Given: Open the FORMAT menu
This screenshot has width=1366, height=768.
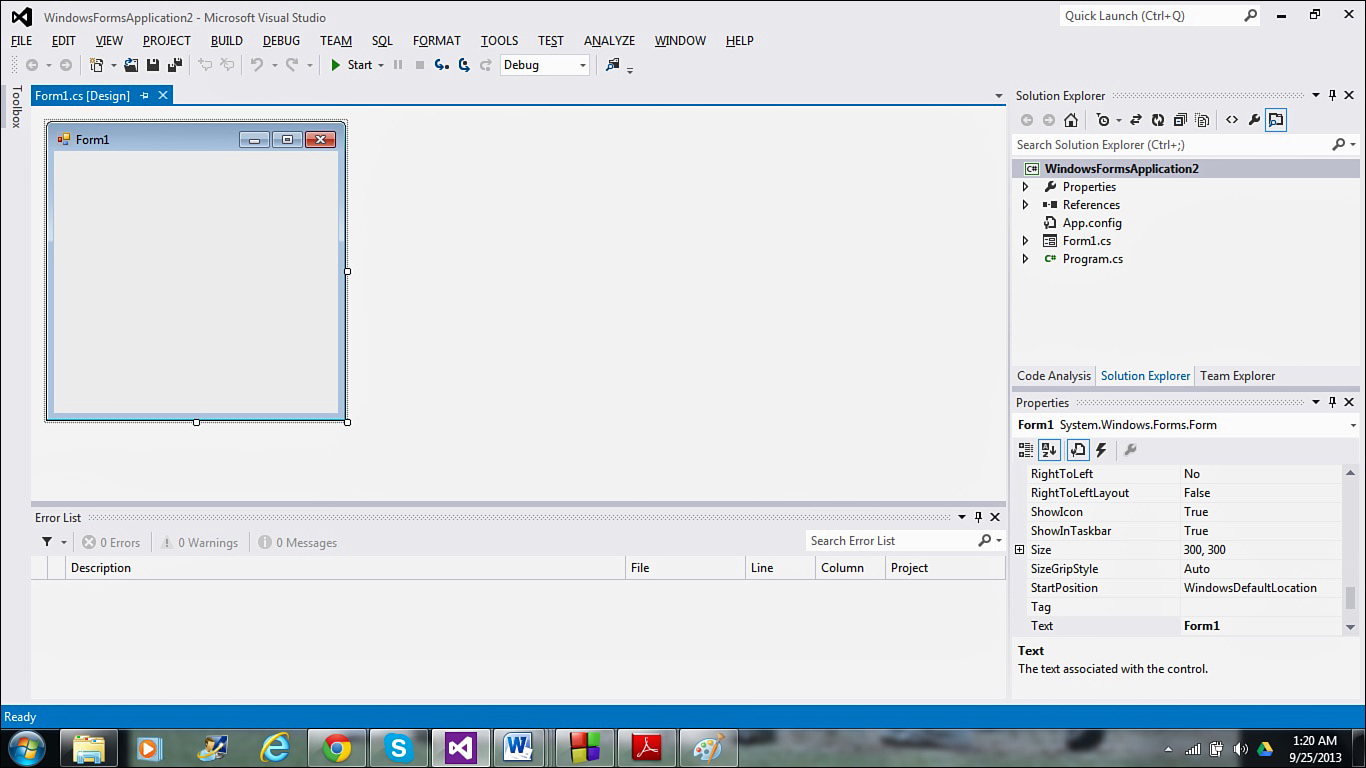Looking at the screenshot, I should (437, 41).
